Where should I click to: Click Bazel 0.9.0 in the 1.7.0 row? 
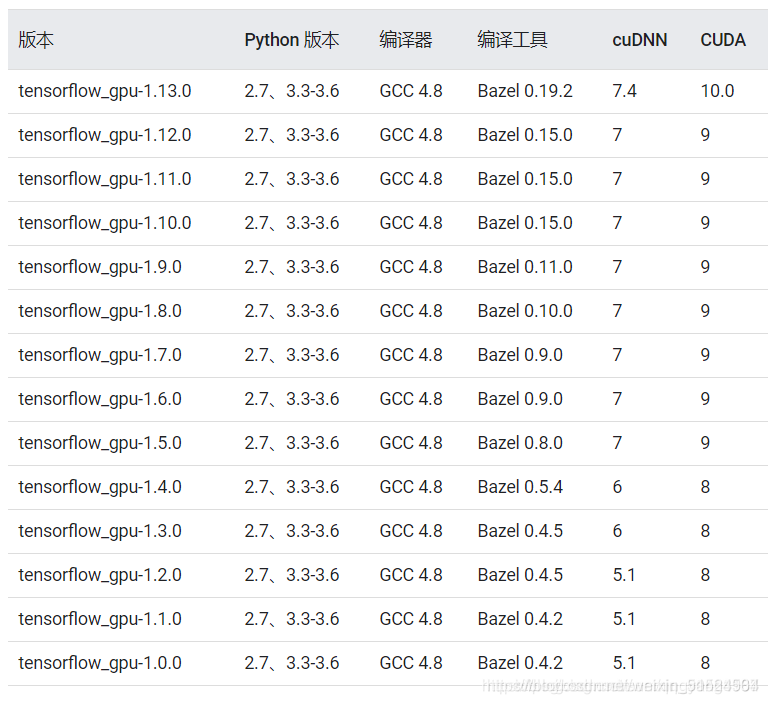520,355
